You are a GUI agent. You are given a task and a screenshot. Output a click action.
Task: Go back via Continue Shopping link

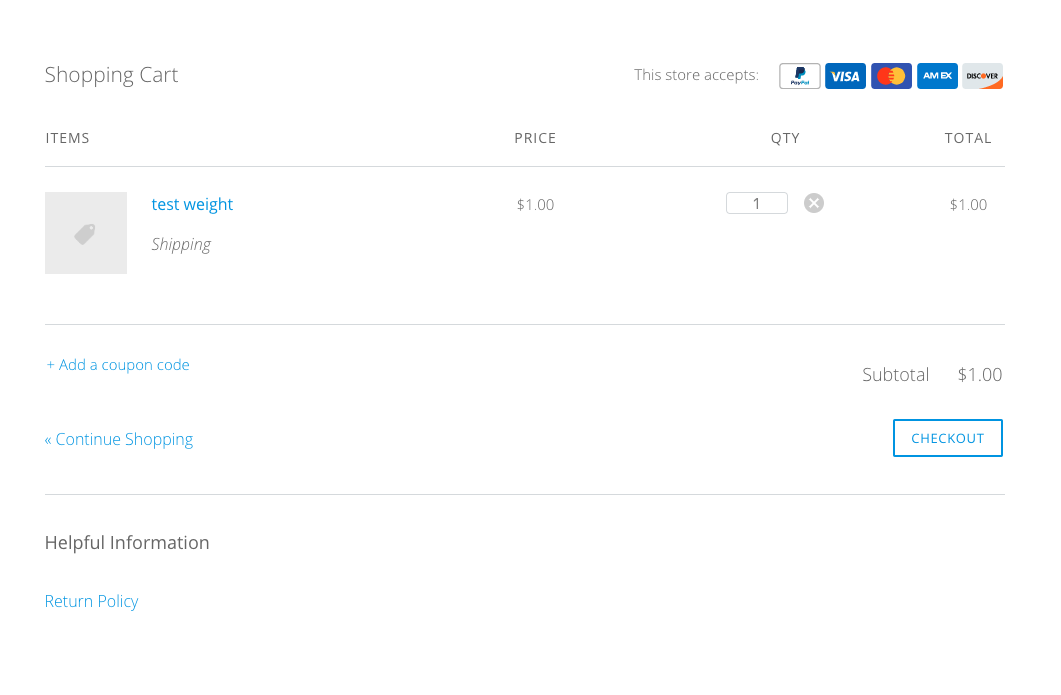tap(119, 440)
